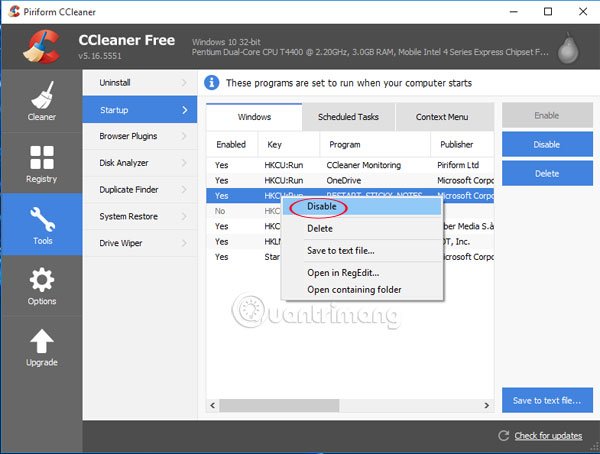600x454 pixels.
Task: Click the refresh icon beside Check for updates
Action: (x=504, y=436)
